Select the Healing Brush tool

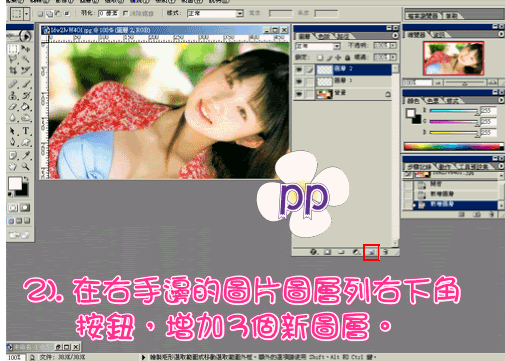pos(13,84)
